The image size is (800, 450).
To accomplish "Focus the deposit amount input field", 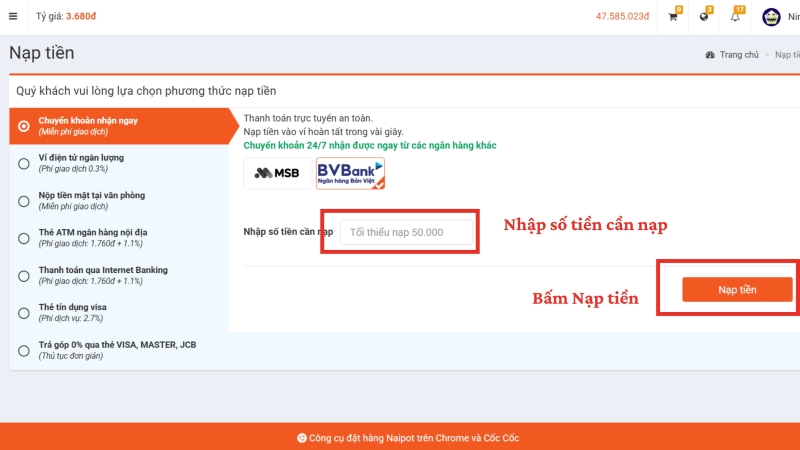I will [x=407, y=232].
